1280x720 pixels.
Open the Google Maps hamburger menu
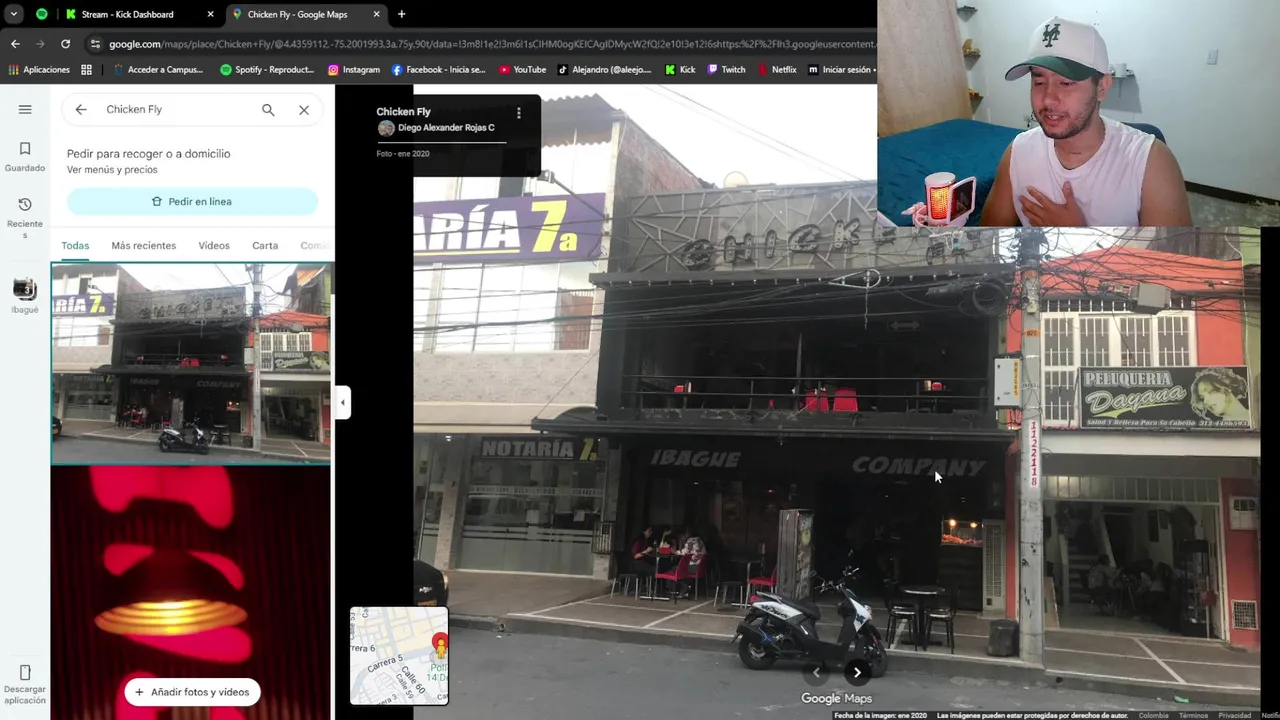point(25,109)
